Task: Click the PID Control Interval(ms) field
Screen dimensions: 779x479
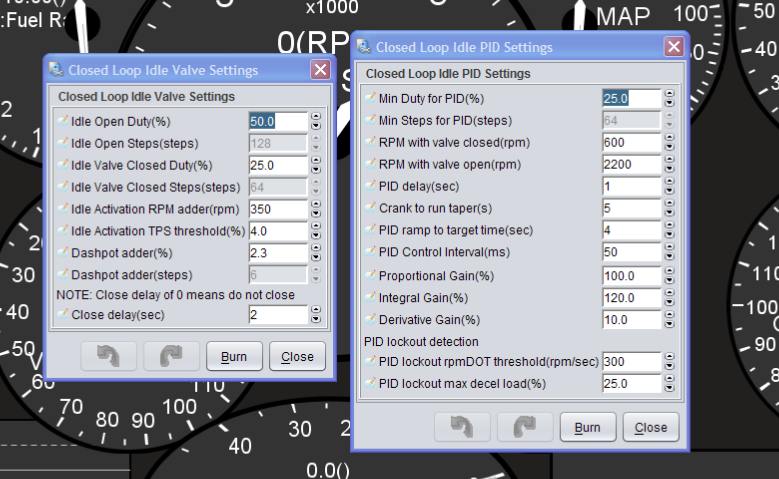Action: pos(632,251)
